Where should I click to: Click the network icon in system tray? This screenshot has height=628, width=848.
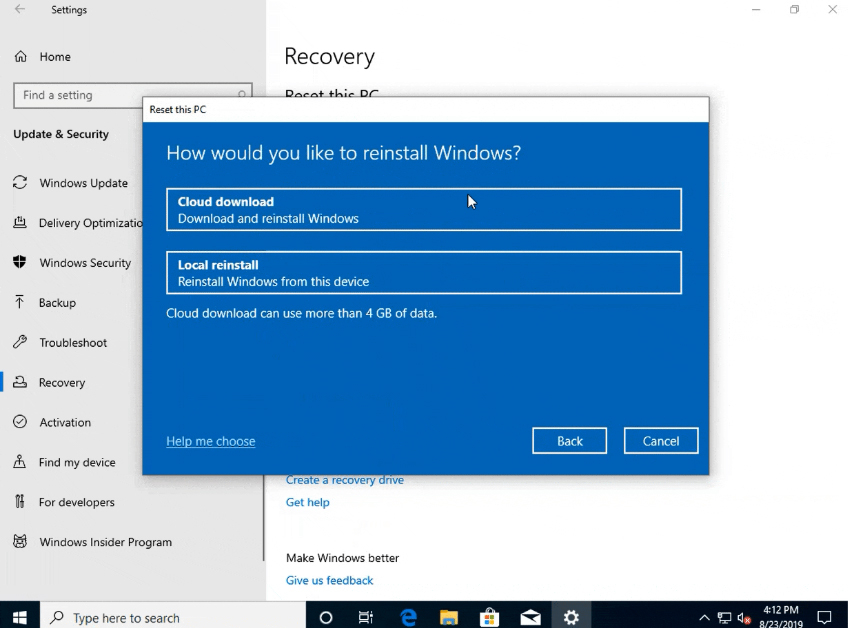(x=724, y=618)
